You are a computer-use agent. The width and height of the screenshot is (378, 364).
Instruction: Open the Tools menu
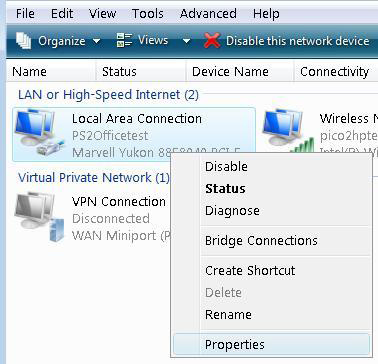(x=148, y=14)
